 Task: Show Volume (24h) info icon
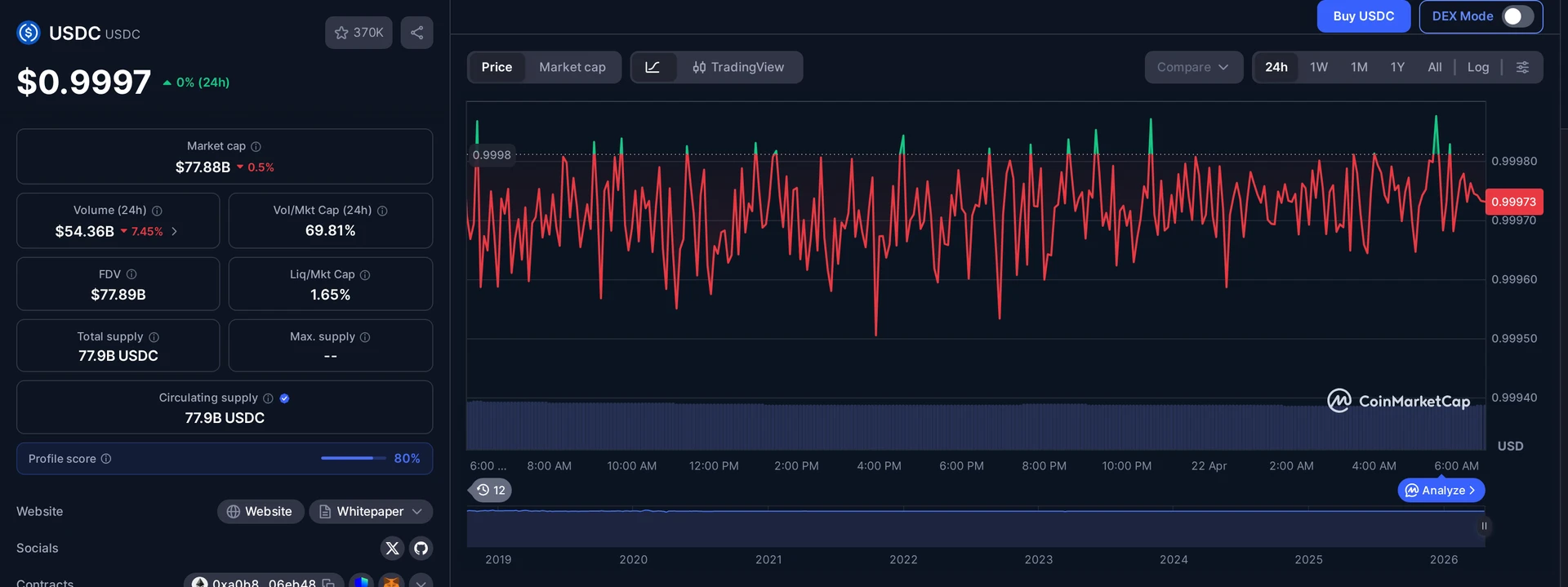pyautogui.click(x=157, y=211)
